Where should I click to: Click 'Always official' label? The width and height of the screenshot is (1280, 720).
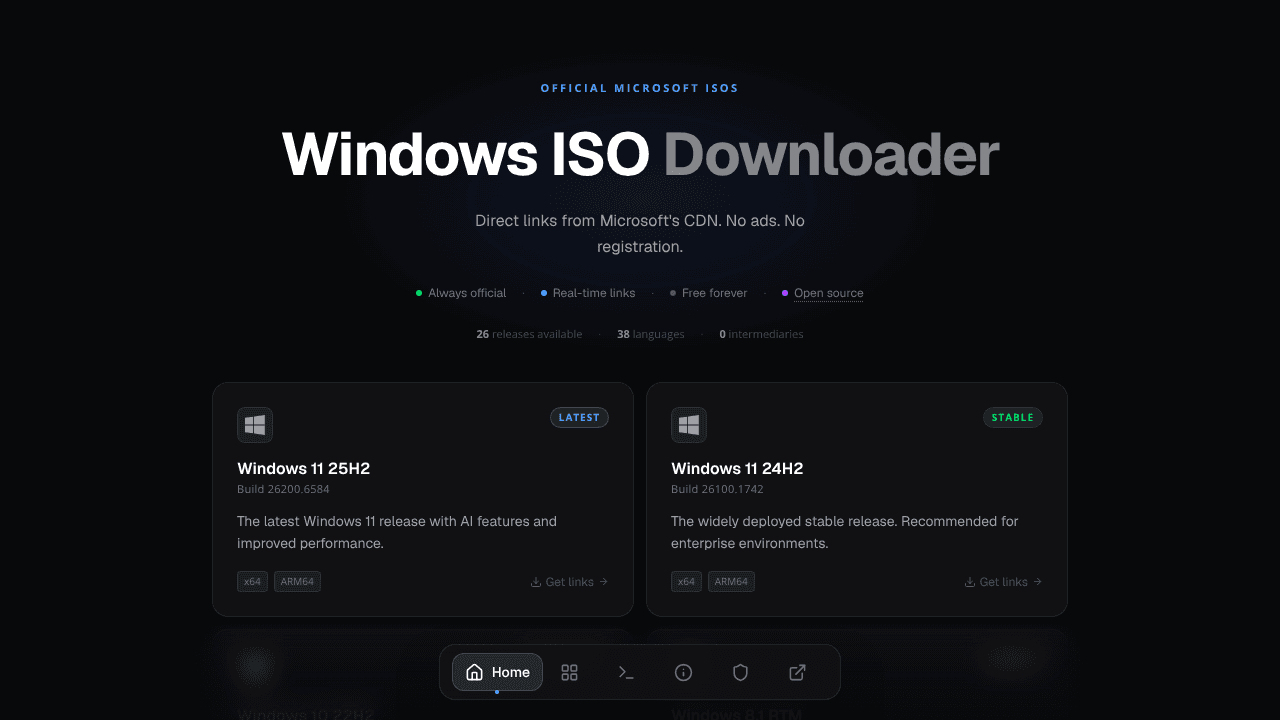[x=467, y=293]
